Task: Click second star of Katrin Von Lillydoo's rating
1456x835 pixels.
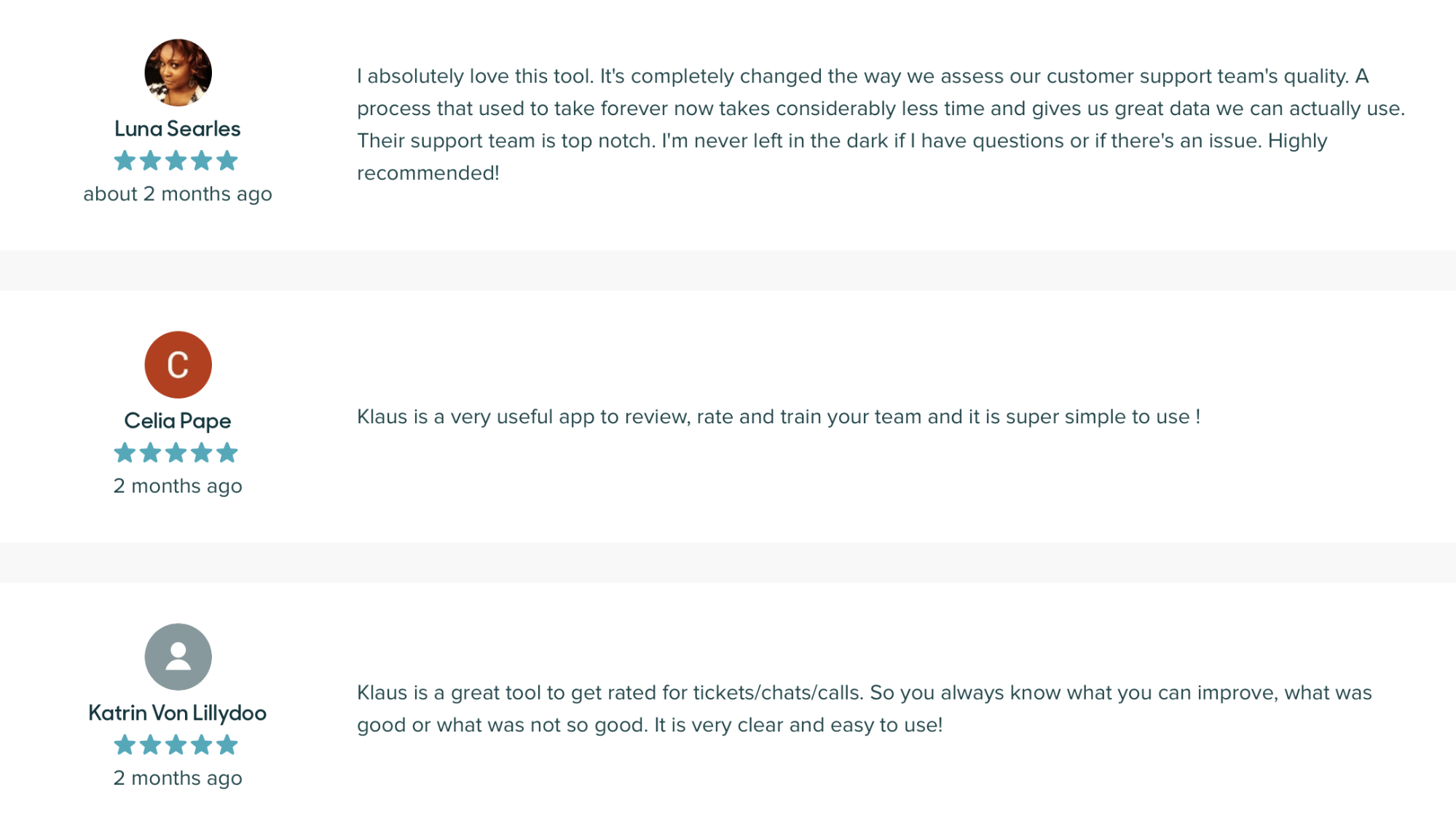Action: (x=151, y=745)
